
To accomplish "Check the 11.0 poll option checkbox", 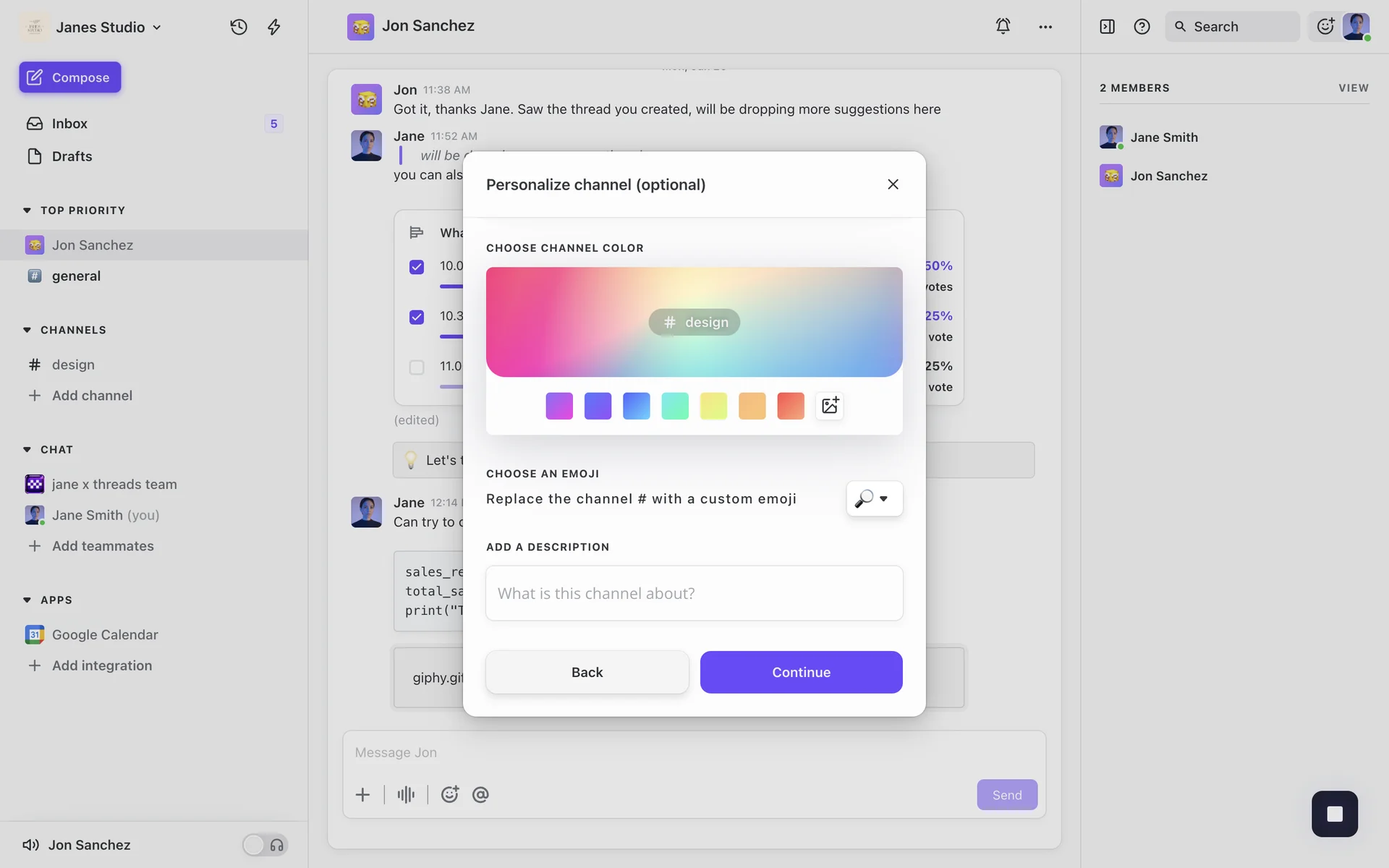I will pyautogui.click(x=417, y=367).
